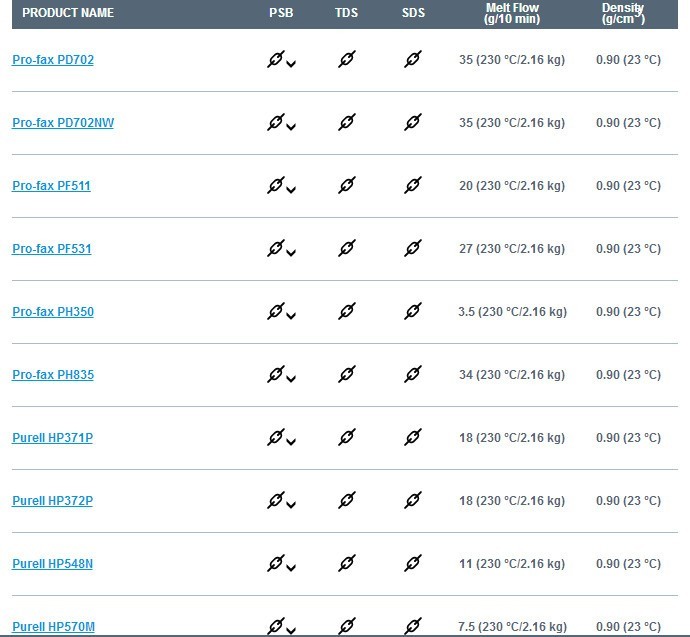Open the SDS link icon for Purell HP371P

click(413, 437)
